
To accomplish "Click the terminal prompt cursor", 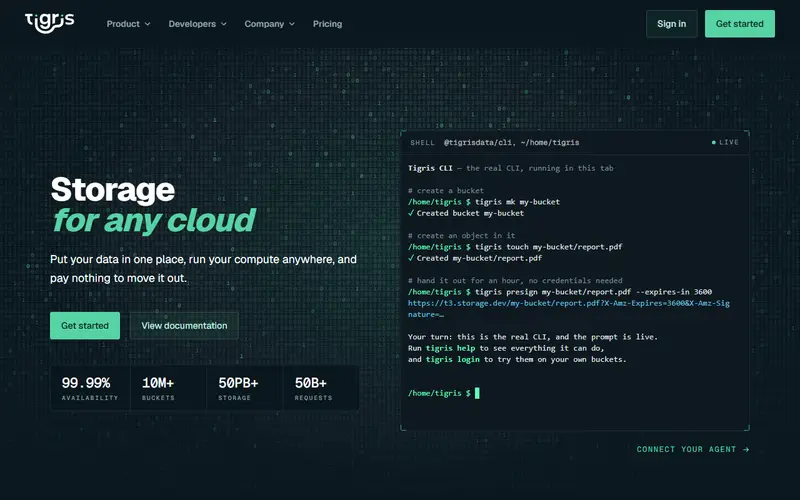I will pos(477,393).
